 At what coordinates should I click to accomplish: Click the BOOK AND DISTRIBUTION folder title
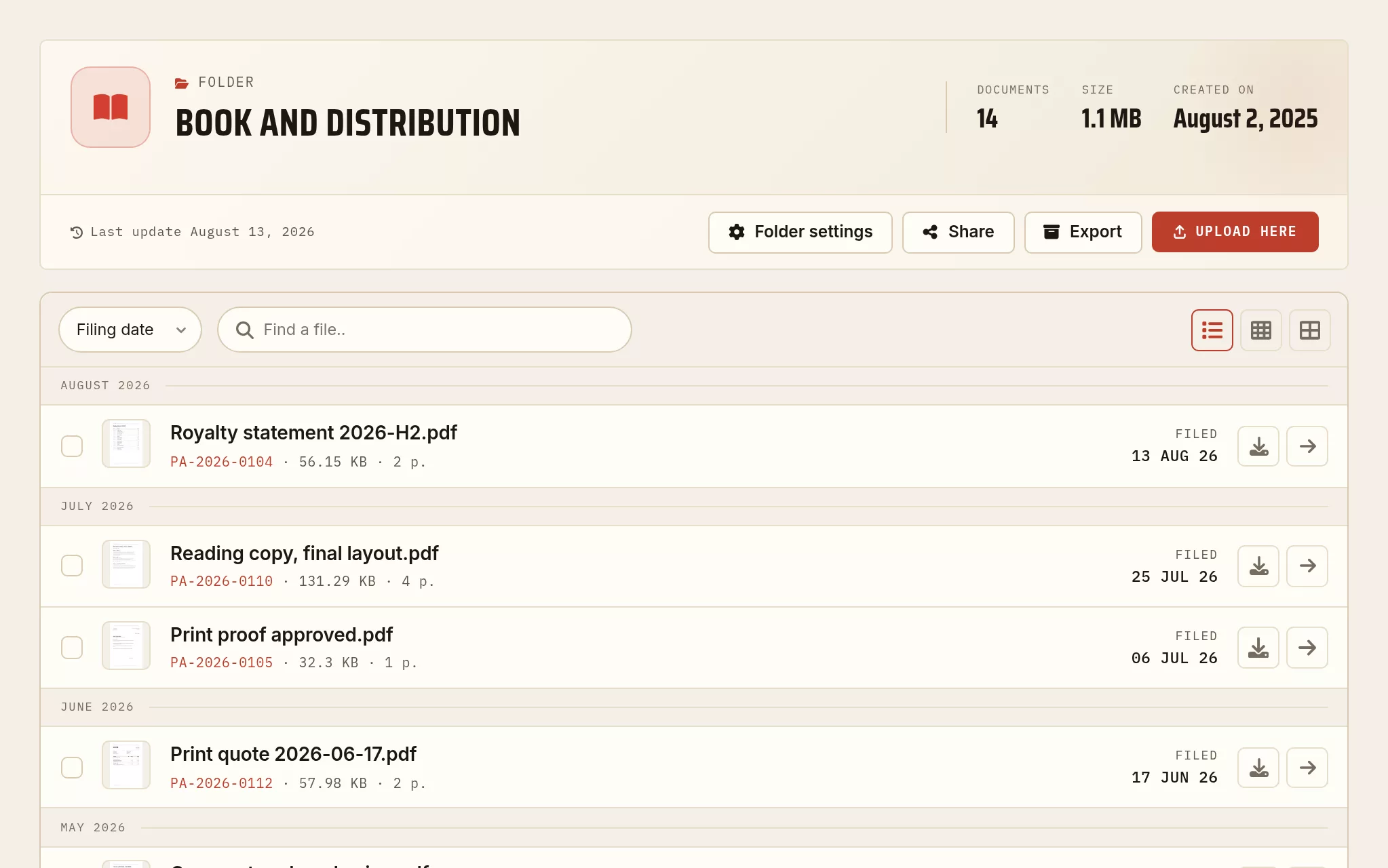pos(348,123)
